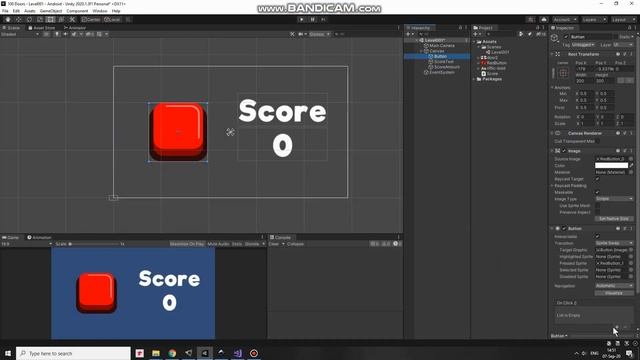The width and height of the screenshot is (640, 360).
Task: Click the Clear button in Console
Action: (274, 244)
